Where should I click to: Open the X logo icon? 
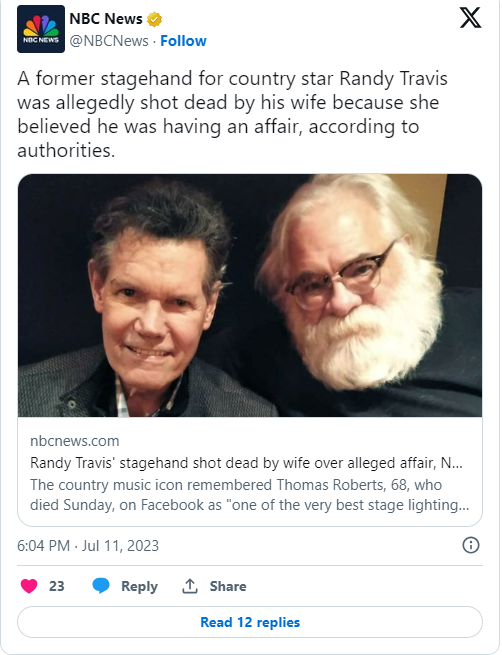click(470, 18)
